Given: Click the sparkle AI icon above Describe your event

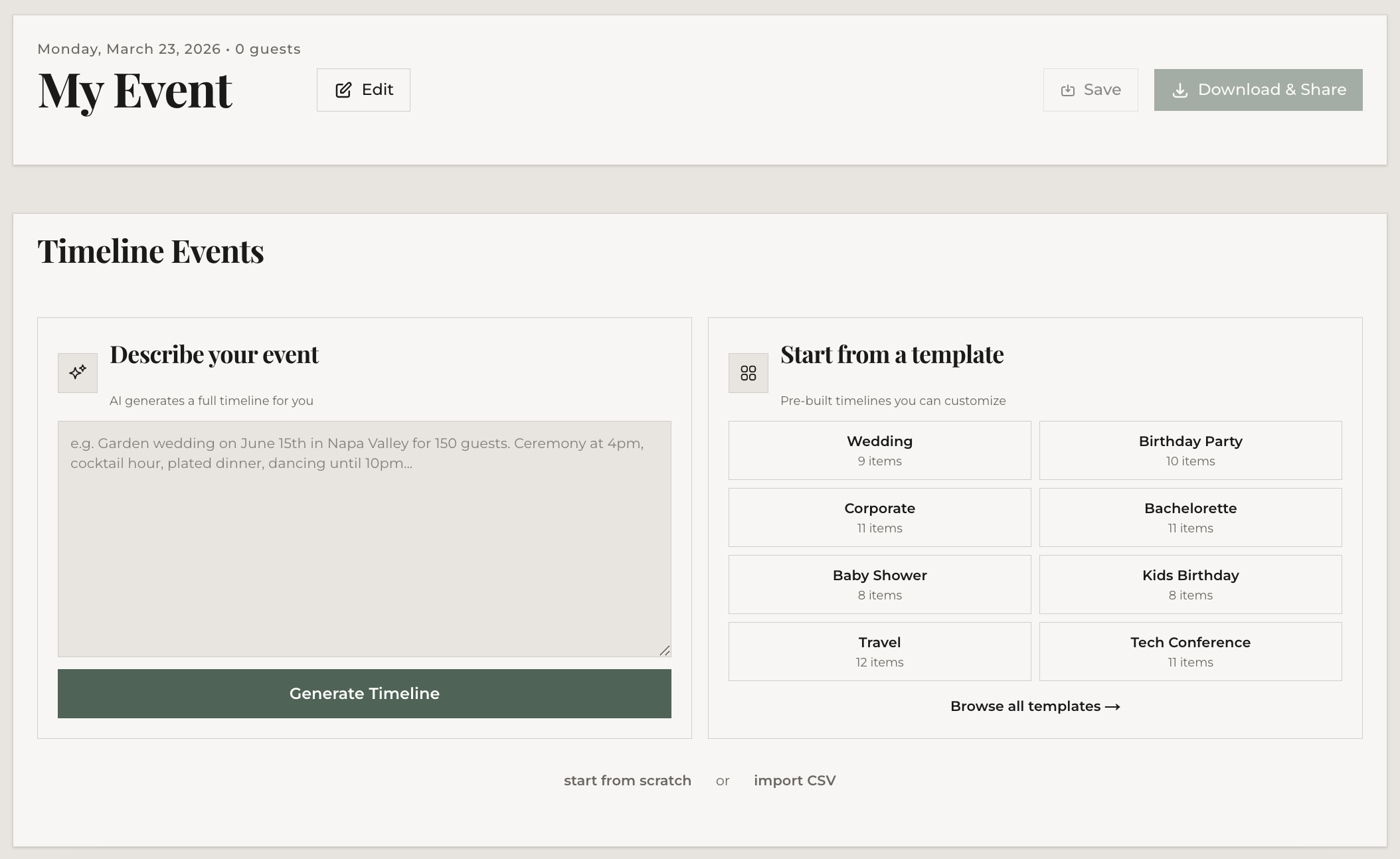Looking at the screenshot, I should [78, 372].
